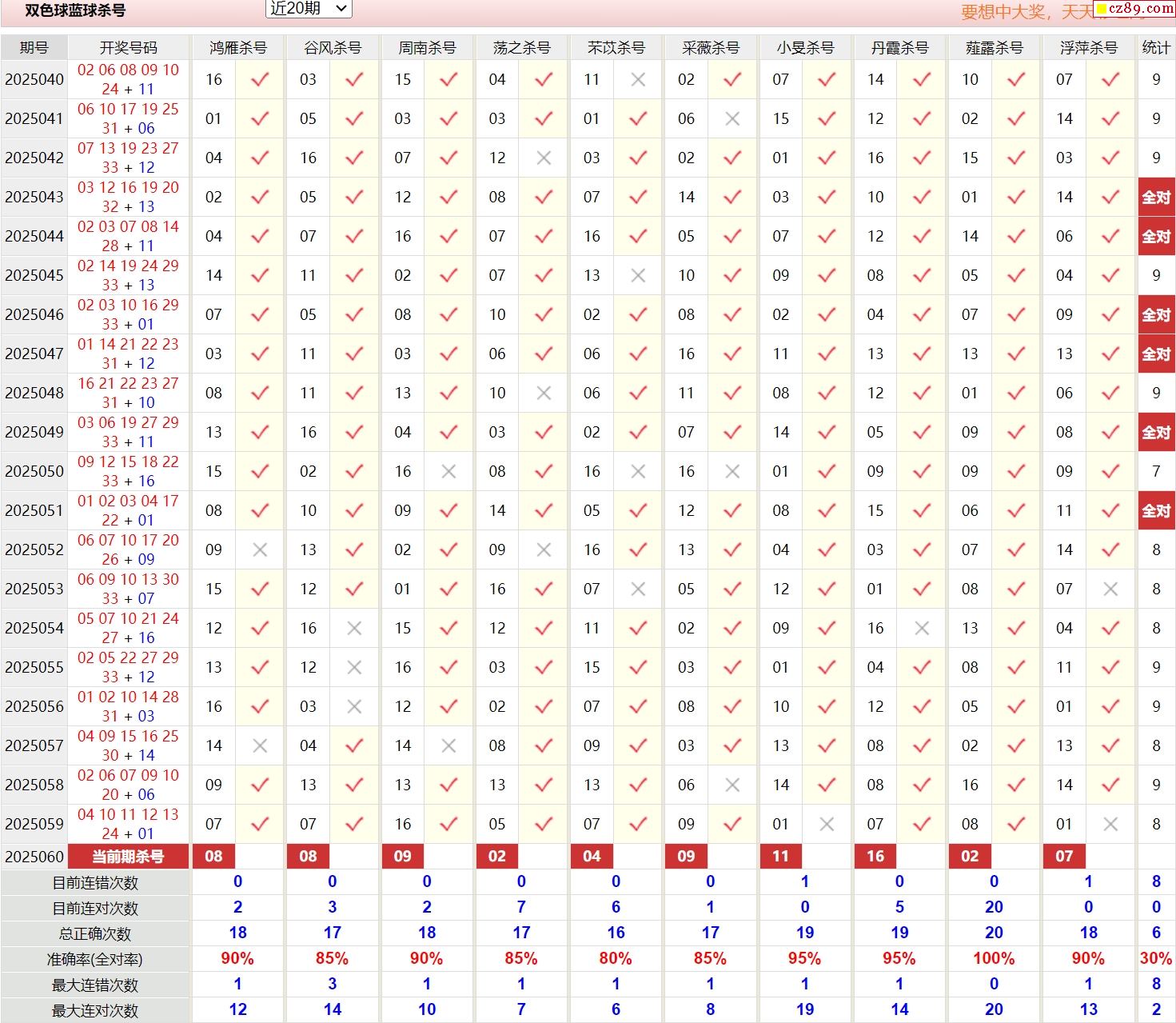Click the X mark for 周南杀号 in row 2025050
Image resolution: width=1176 pixels, height=1023 pixels.
(449, 471)
